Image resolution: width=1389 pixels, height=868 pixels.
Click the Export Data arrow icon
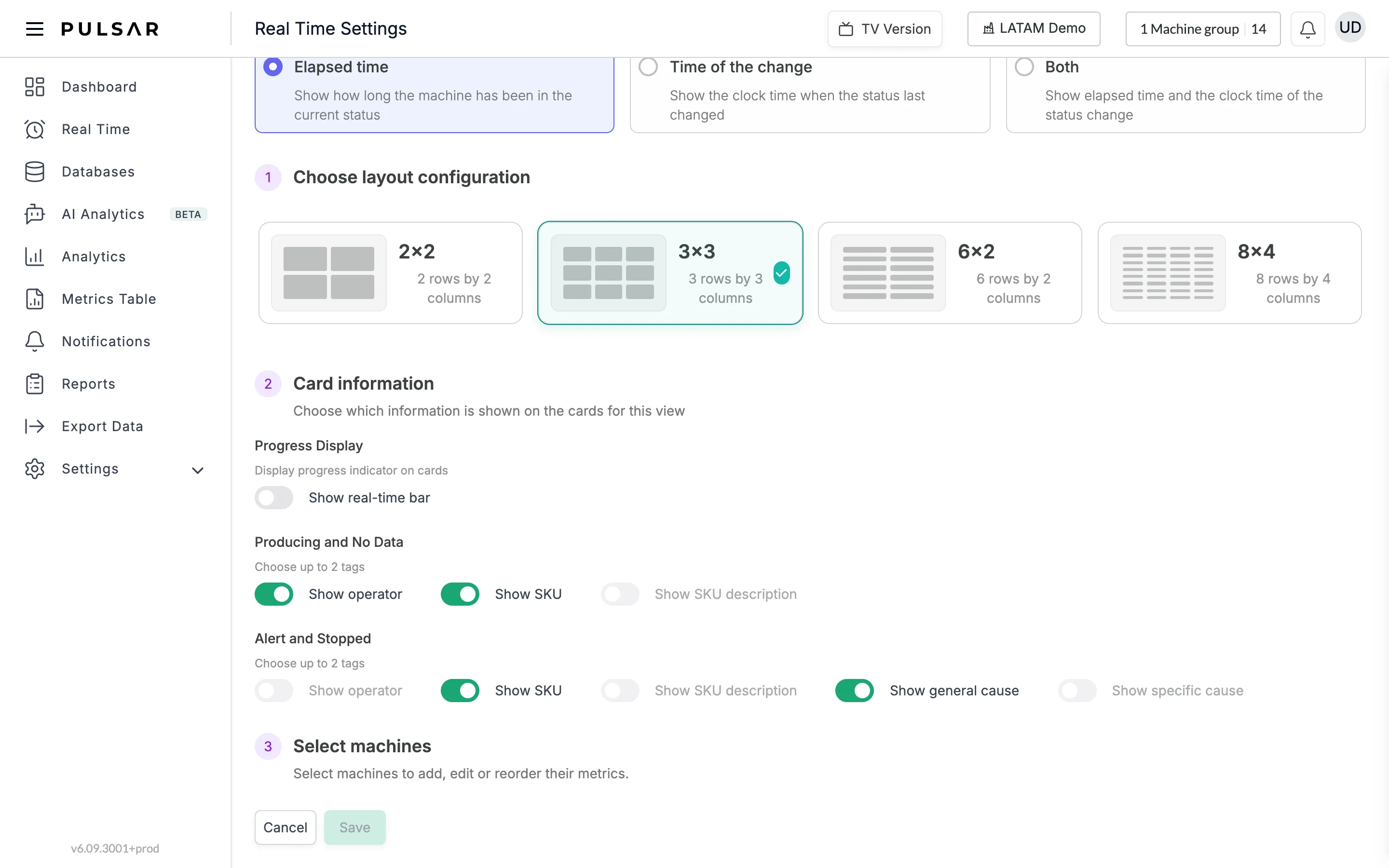(x=34, y=427)
